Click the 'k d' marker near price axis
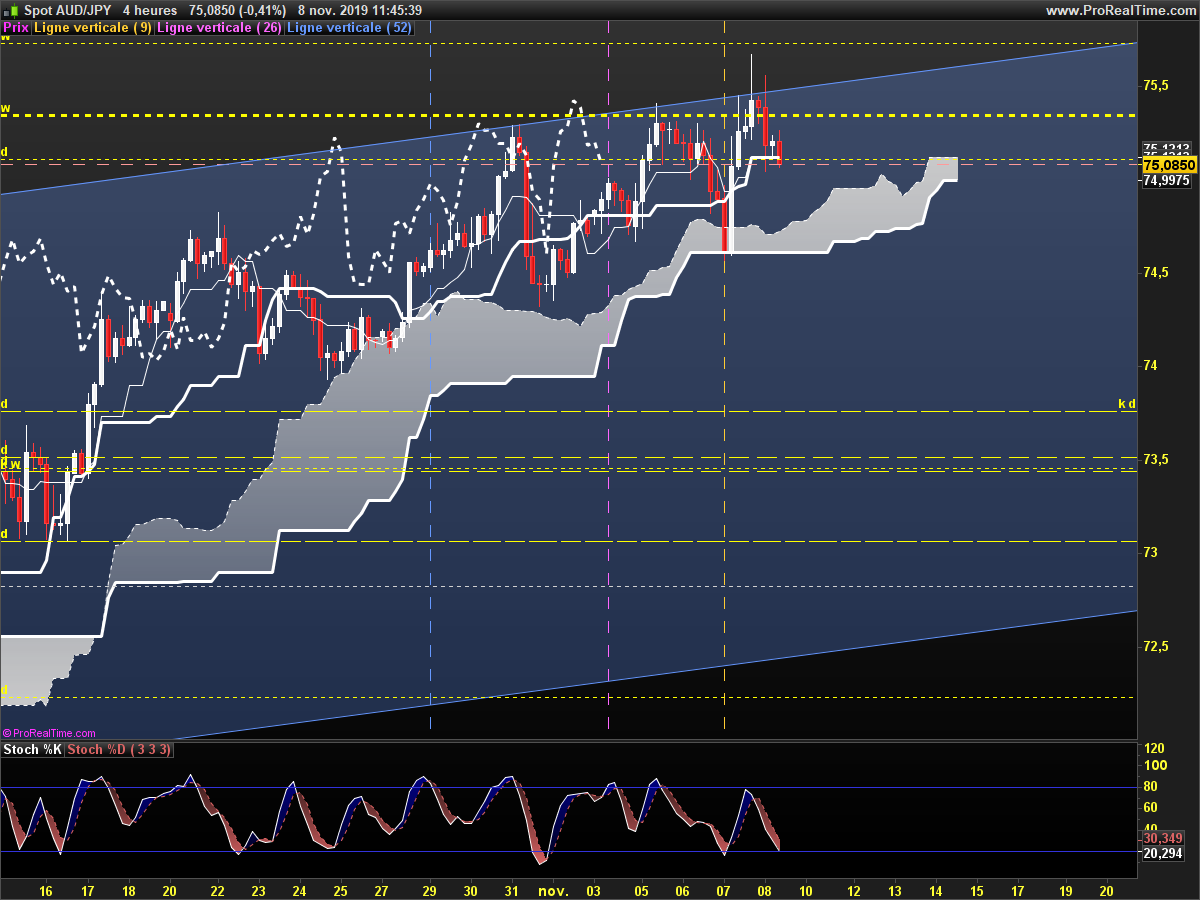The image size is (1200, 900). (1126, 404)
